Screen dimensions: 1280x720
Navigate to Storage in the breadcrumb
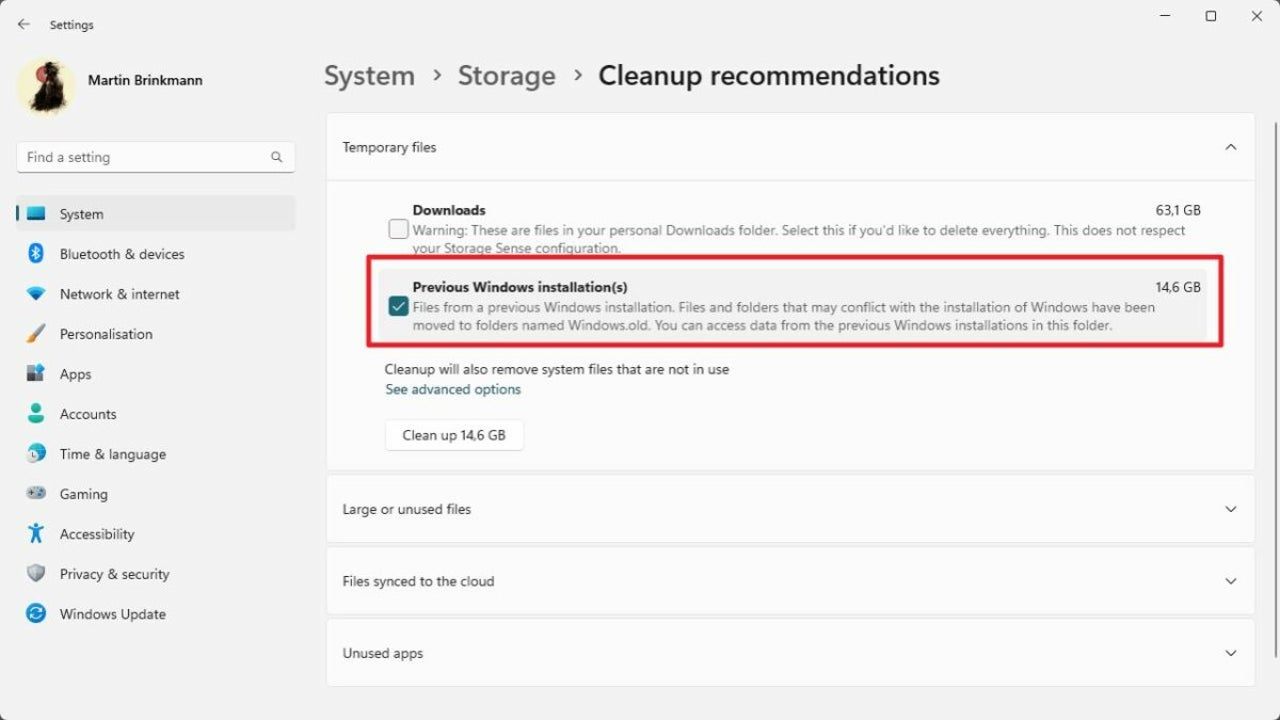click(x=506, y=76)
